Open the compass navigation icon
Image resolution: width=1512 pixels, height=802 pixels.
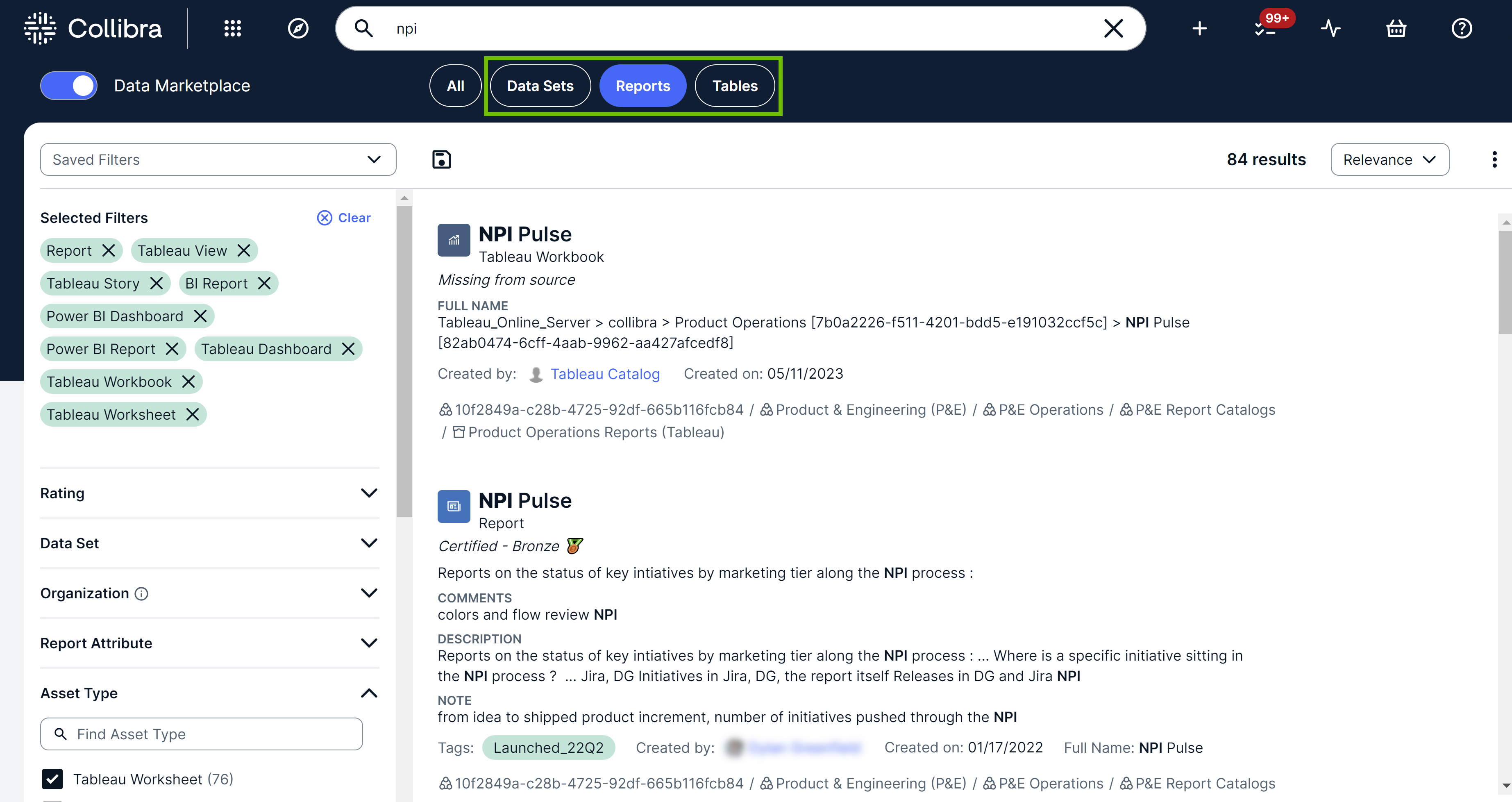298,27
